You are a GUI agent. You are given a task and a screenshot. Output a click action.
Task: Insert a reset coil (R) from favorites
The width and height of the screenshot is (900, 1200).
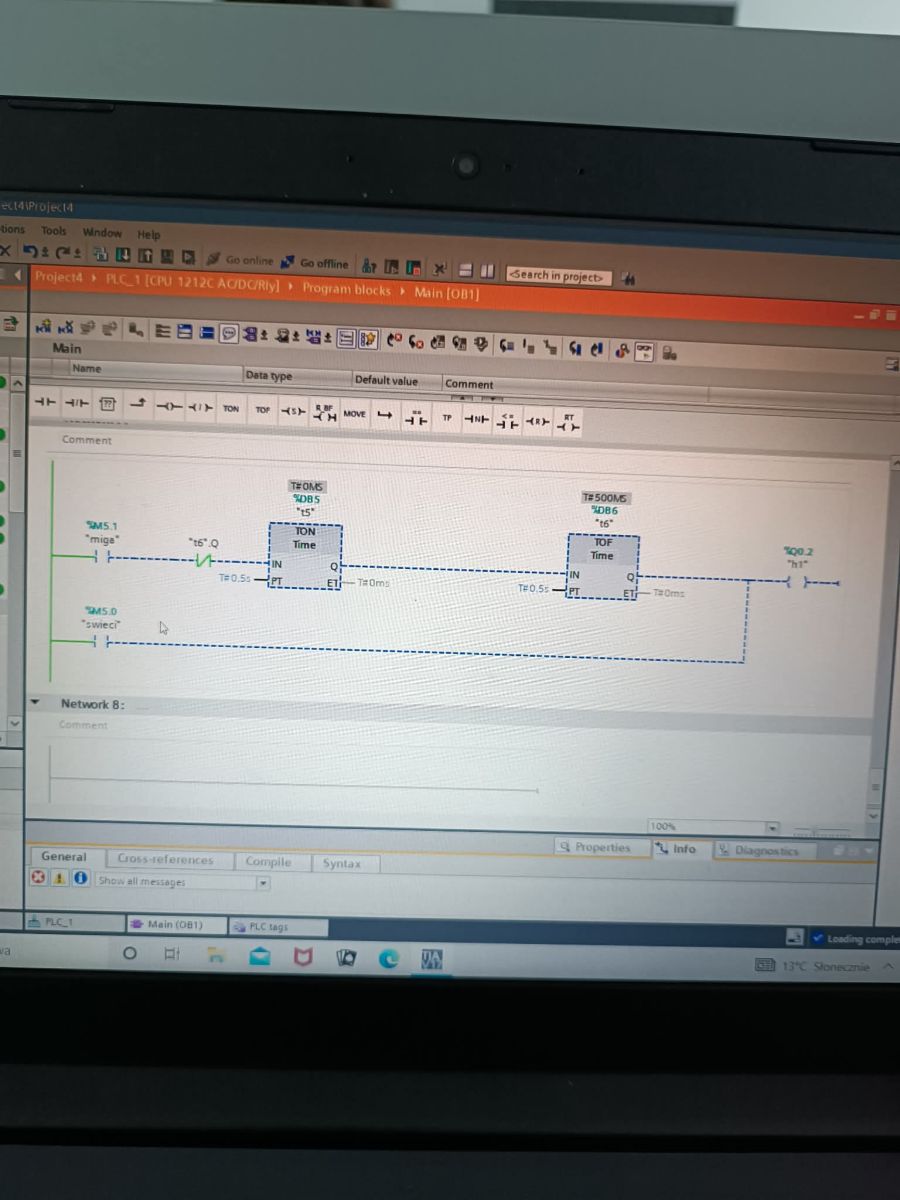click(538, 421)
